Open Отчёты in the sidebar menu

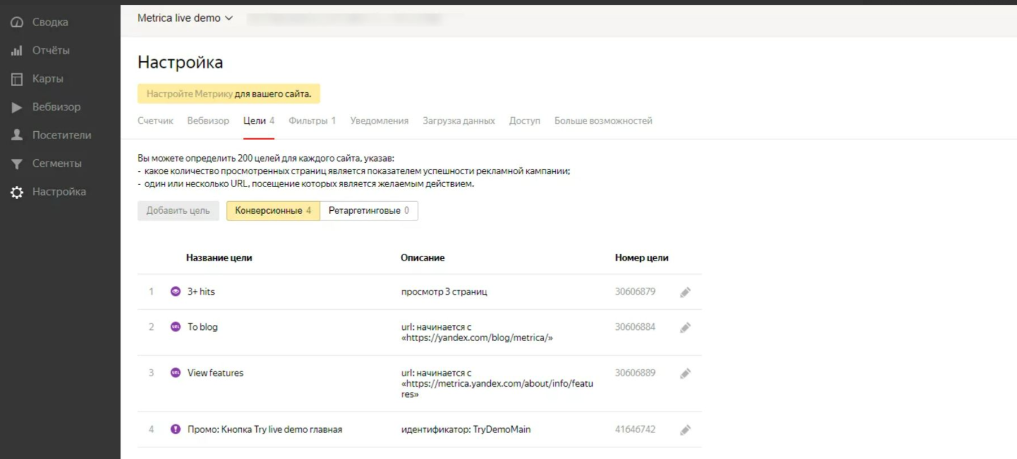[x=51, y=51]
